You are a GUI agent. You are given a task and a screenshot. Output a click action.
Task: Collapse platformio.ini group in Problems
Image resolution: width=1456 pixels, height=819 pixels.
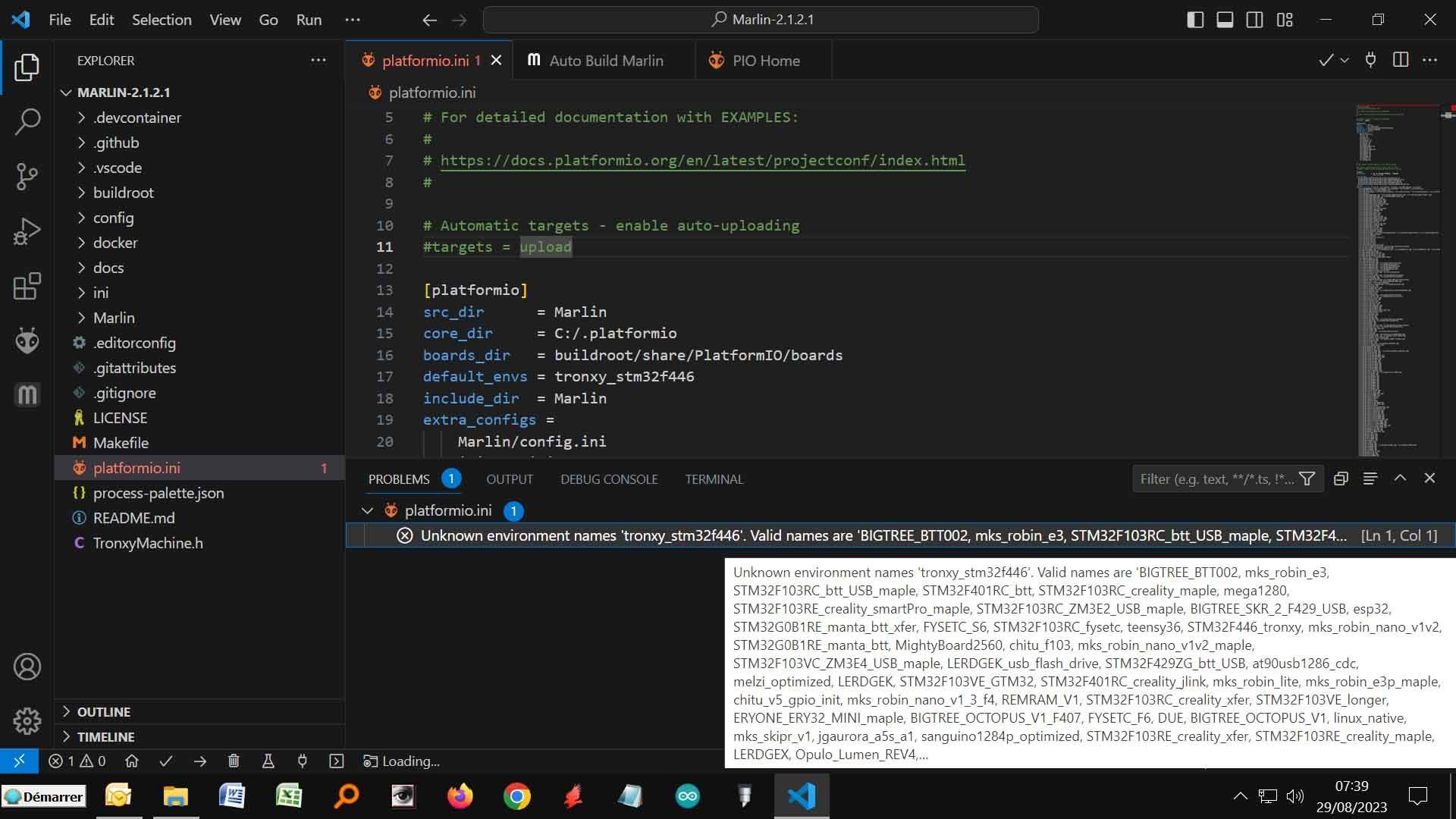367,510
